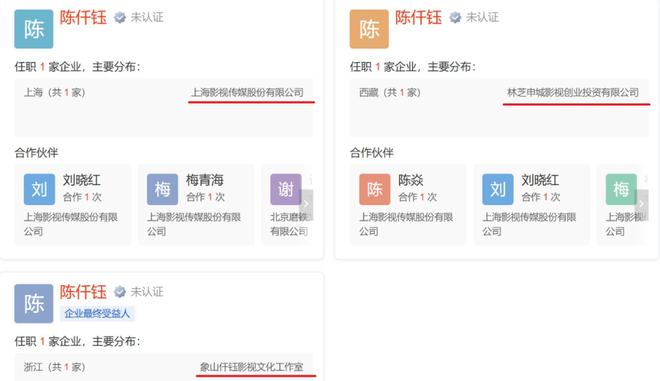Click 北京磨铁 company text under 谢
This screenshot has width=660, height=381.
coord(290,224)
